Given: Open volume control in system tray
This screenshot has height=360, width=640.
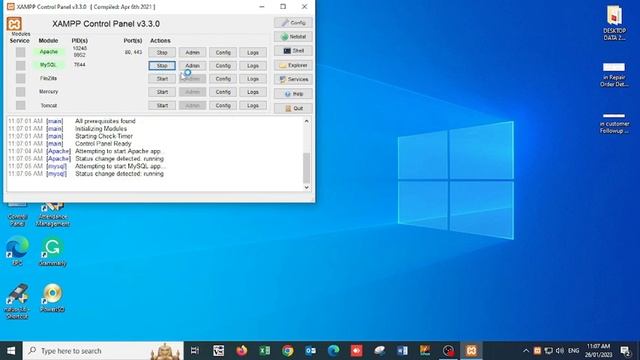Looking at the screenshot, I should [560, 351].
